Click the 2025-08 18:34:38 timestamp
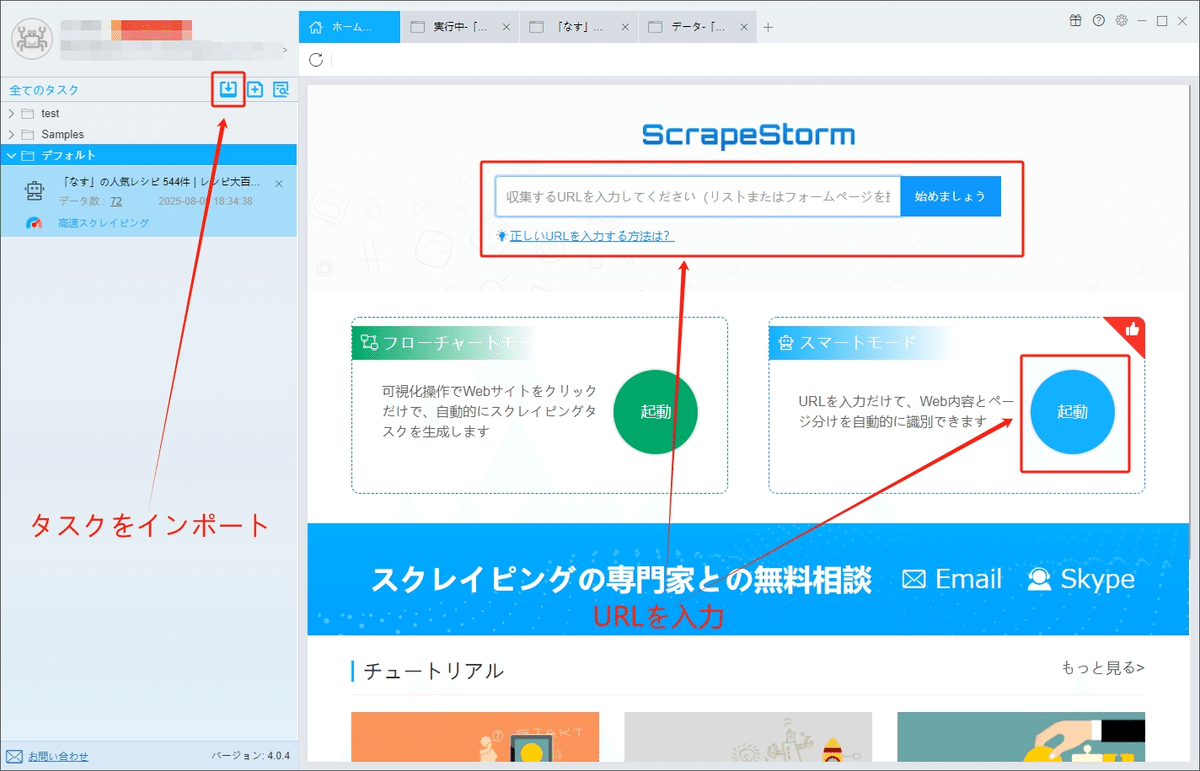Viewport: 1200px width, 771px height. coord(205,201)
